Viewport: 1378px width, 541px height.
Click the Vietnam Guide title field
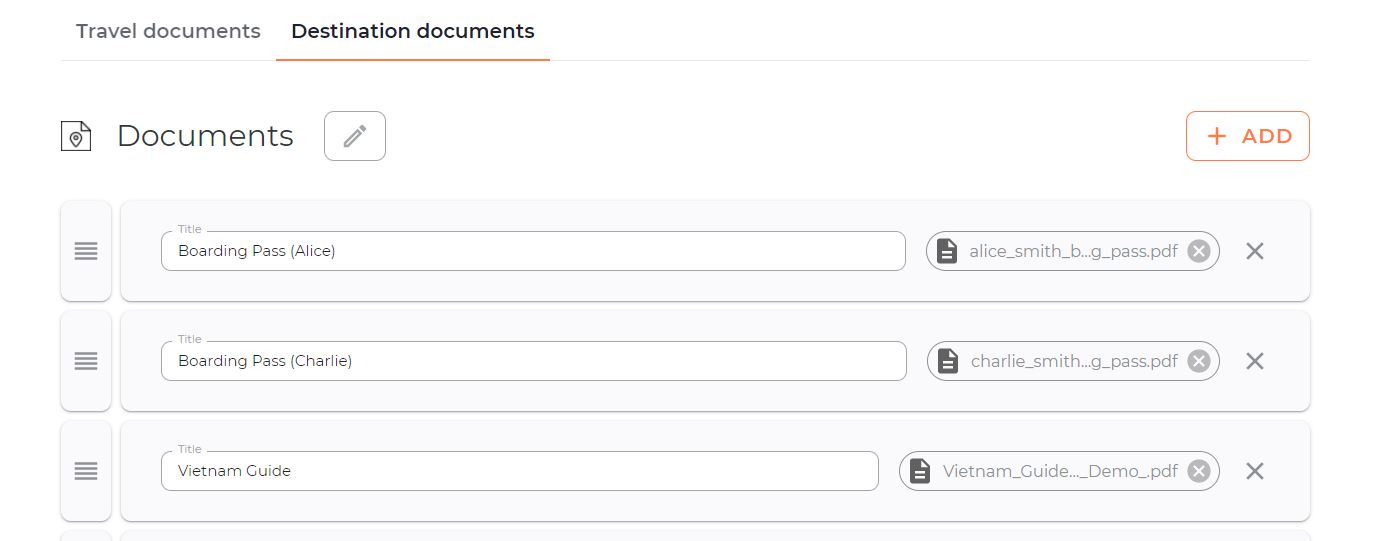tap(520, 471)
